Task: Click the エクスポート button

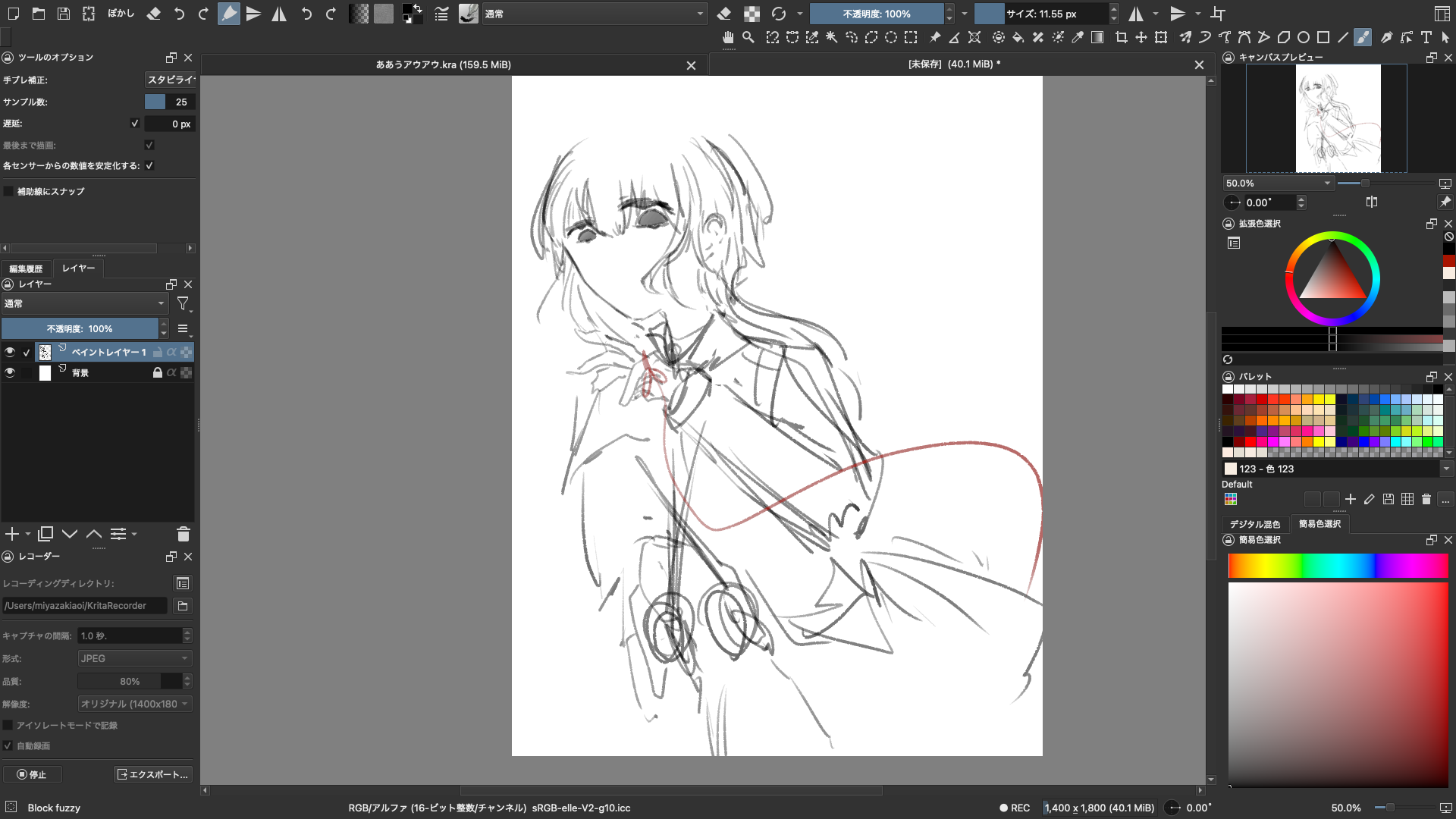Action: coord(153,774)
